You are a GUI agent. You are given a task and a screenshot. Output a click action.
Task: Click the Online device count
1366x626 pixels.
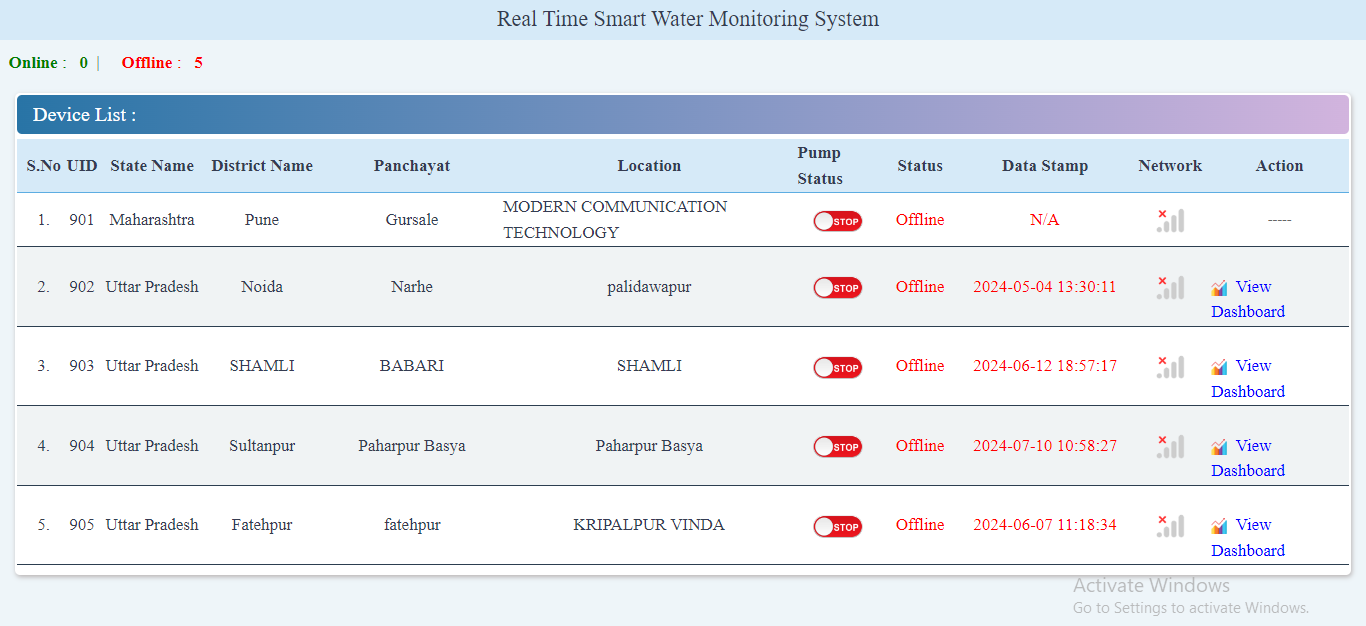[84, 63]
